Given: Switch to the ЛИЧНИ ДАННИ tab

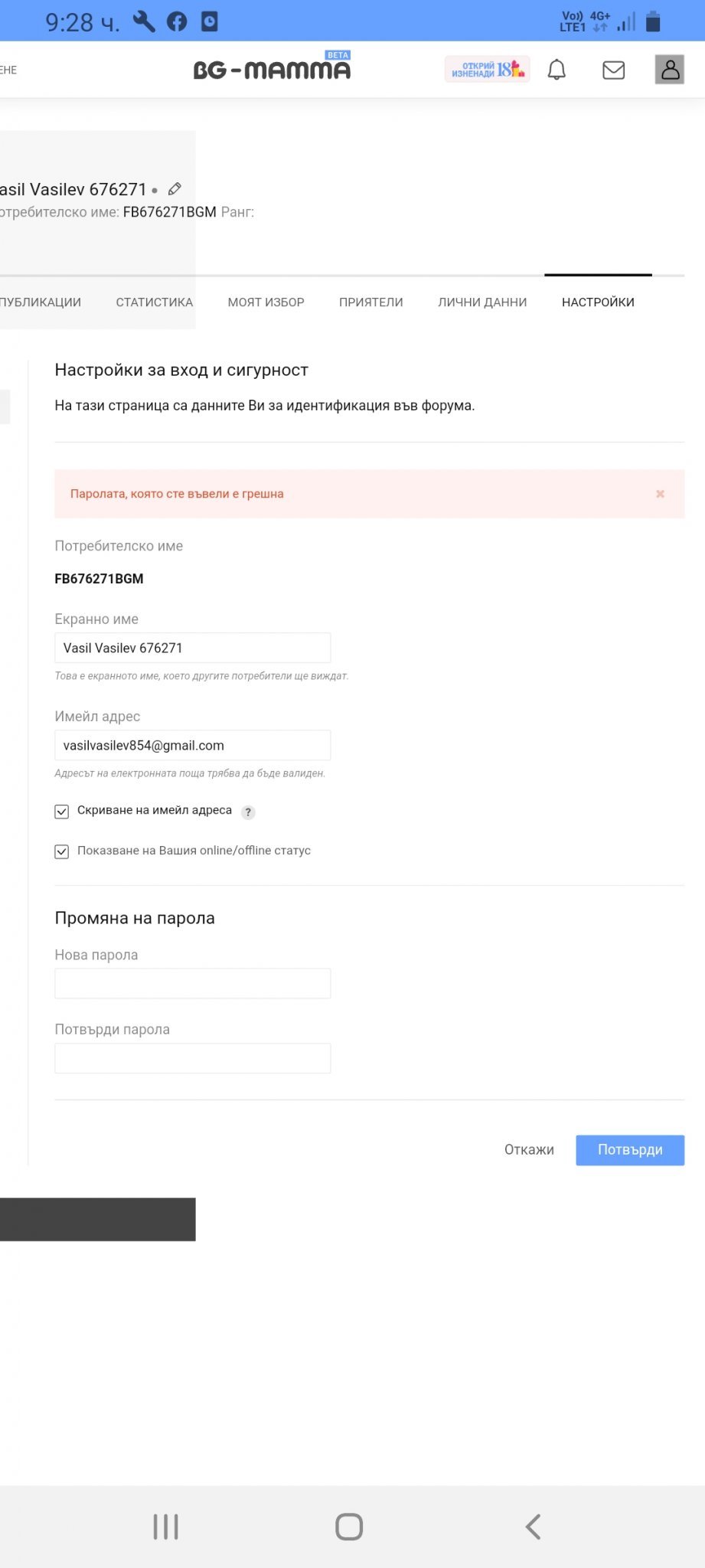Looking at the screenshot, I should tap(482, 302).
